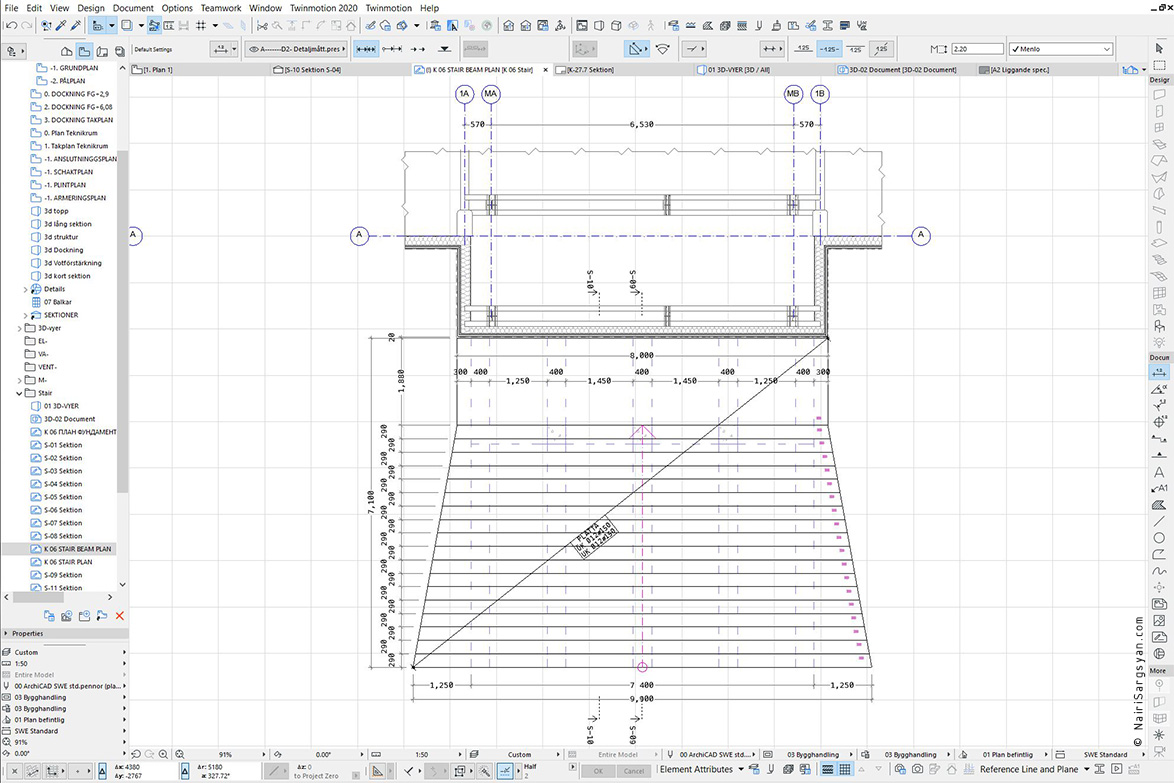1174x783 pixels.
Task: Toggle the View Map button in Navigator
Action: coord(84,51)
